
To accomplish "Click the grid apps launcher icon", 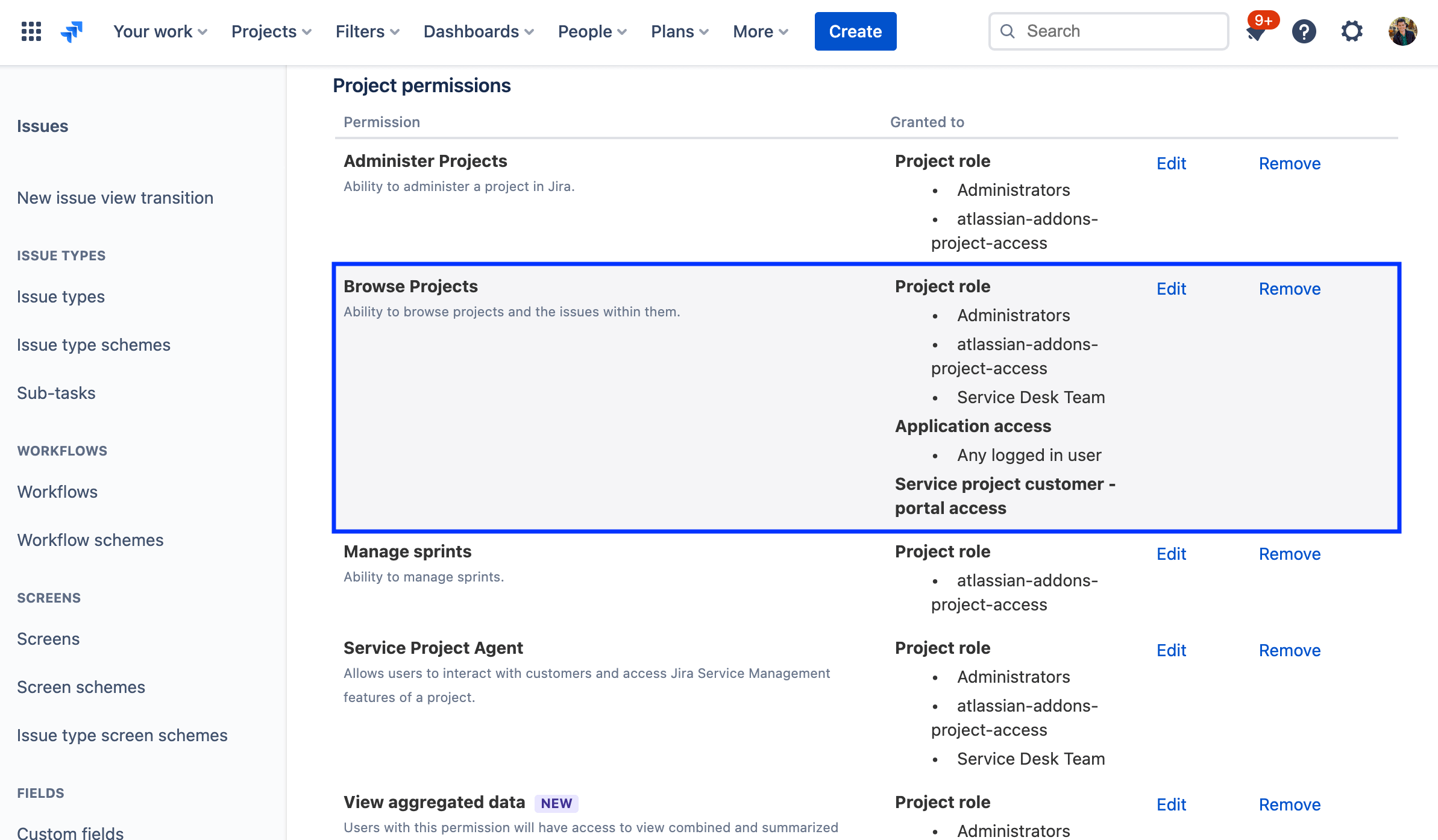I will tap(31, 31).
